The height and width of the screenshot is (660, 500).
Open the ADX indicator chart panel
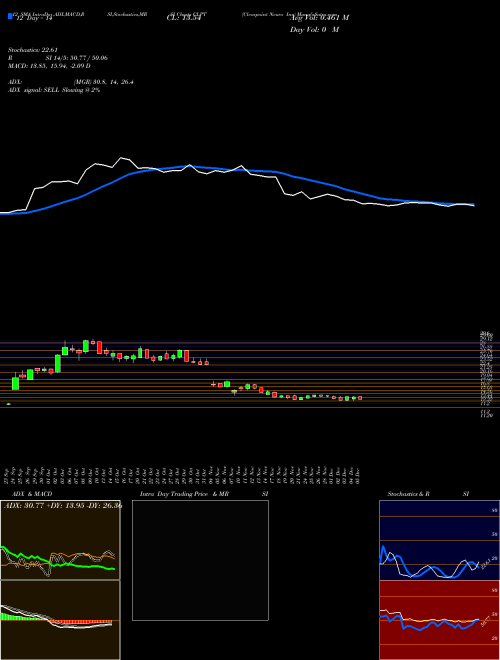point(60,540)
